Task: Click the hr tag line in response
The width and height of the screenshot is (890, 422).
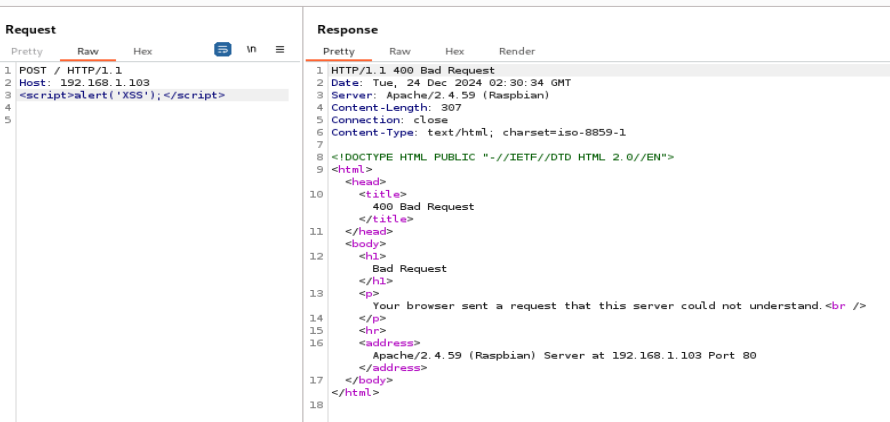Action: (372, 331)
